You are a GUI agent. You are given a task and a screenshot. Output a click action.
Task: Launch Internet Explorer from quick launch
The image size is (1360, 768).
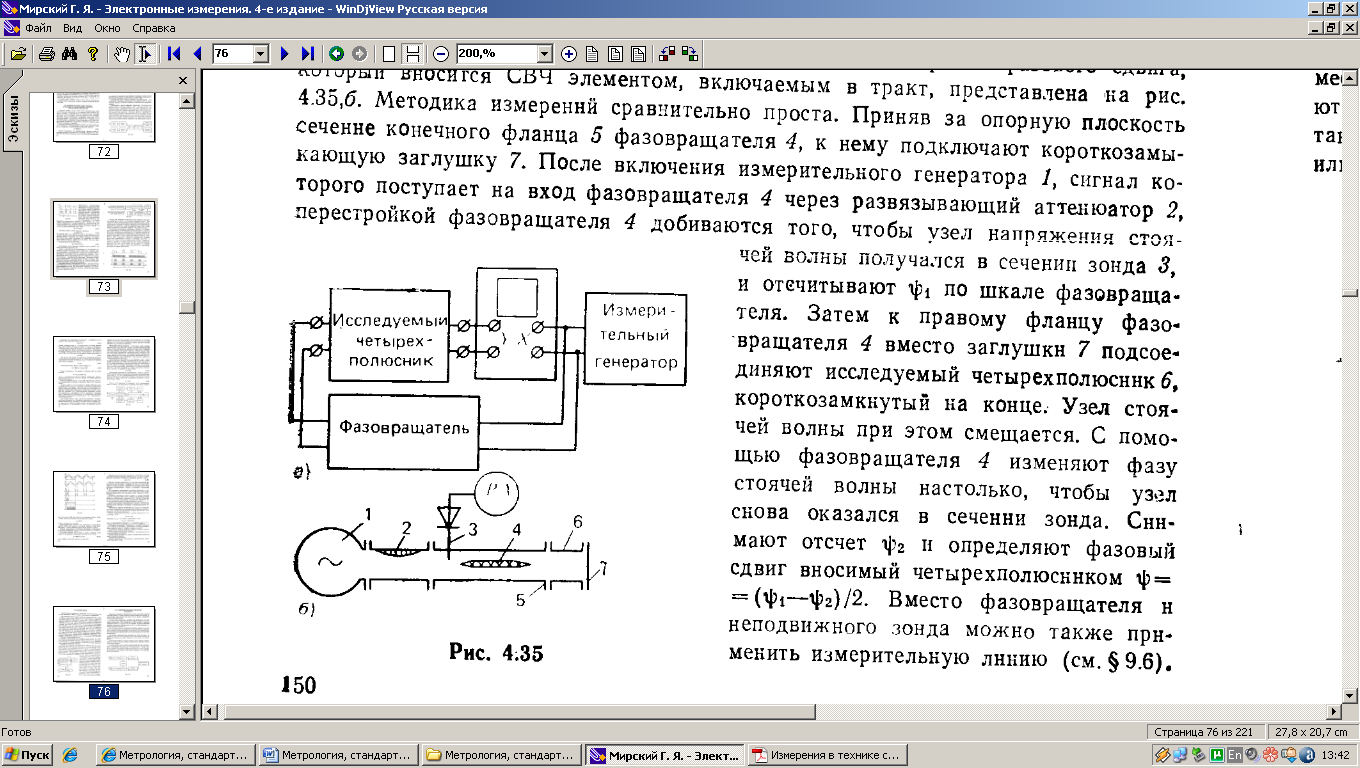[70, 755]
